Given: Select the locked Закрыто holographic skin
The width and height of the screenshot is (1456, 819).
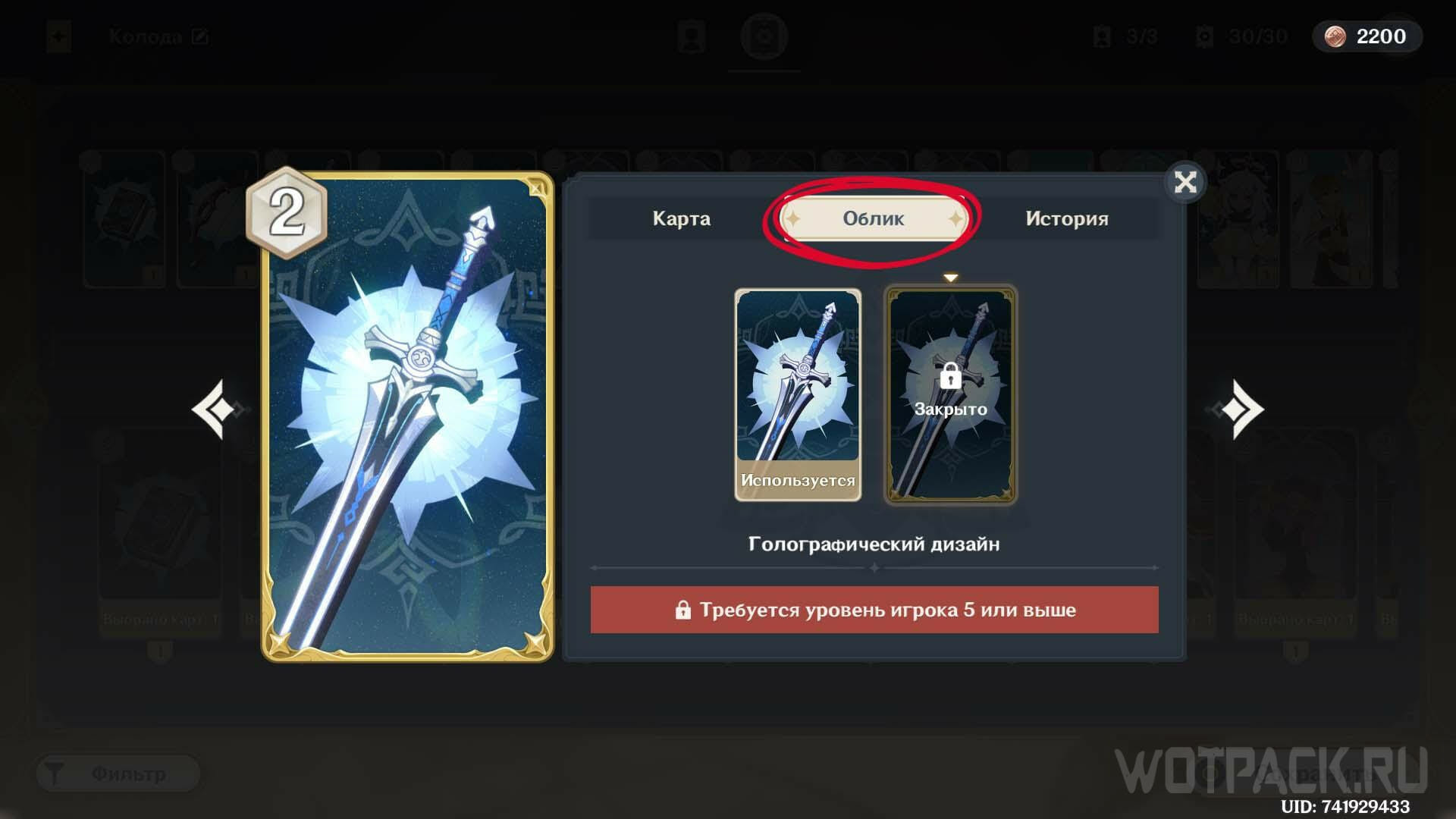Looking at the screenshot, I should pos(951,394).
